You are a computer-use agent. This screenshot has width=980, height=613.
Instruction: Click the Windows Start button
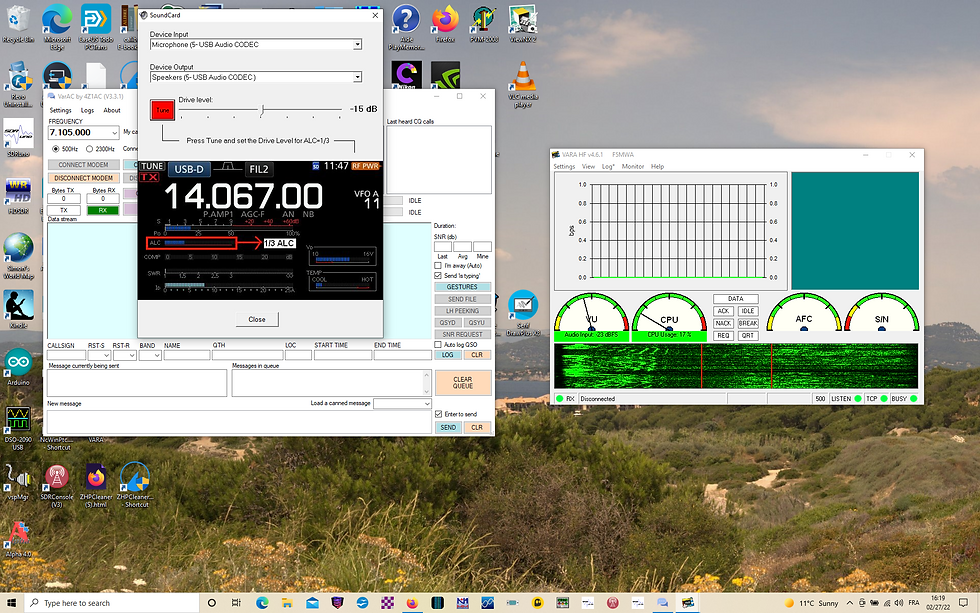pos(11,602)
